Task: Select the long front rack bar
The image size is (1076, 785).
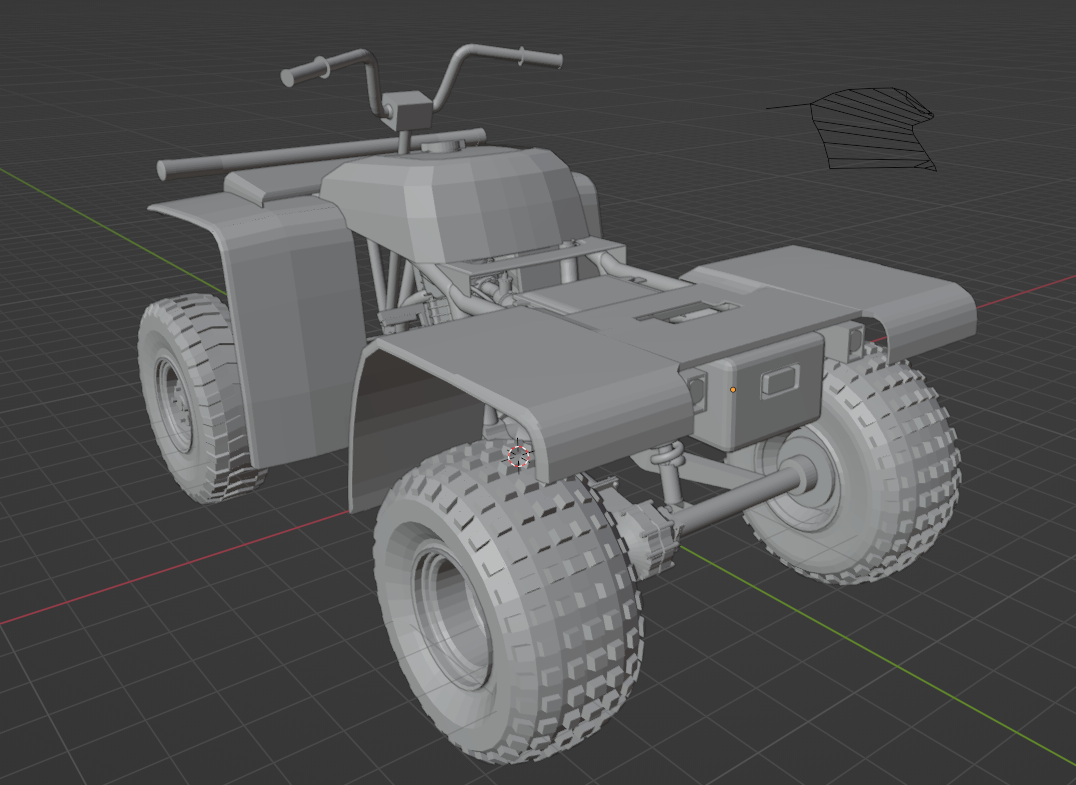Action: tap(319, 152)
